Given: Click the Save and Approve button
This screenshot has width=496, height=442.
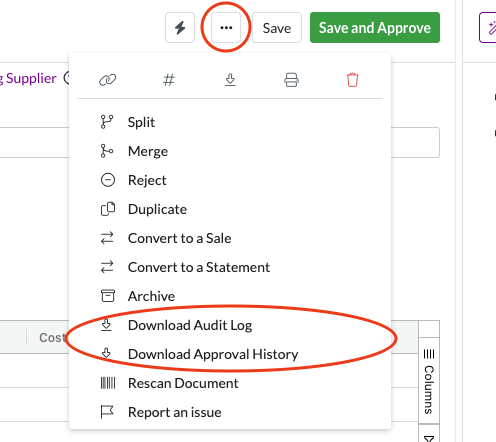Looking at the screenshot, I should [375, 28].
